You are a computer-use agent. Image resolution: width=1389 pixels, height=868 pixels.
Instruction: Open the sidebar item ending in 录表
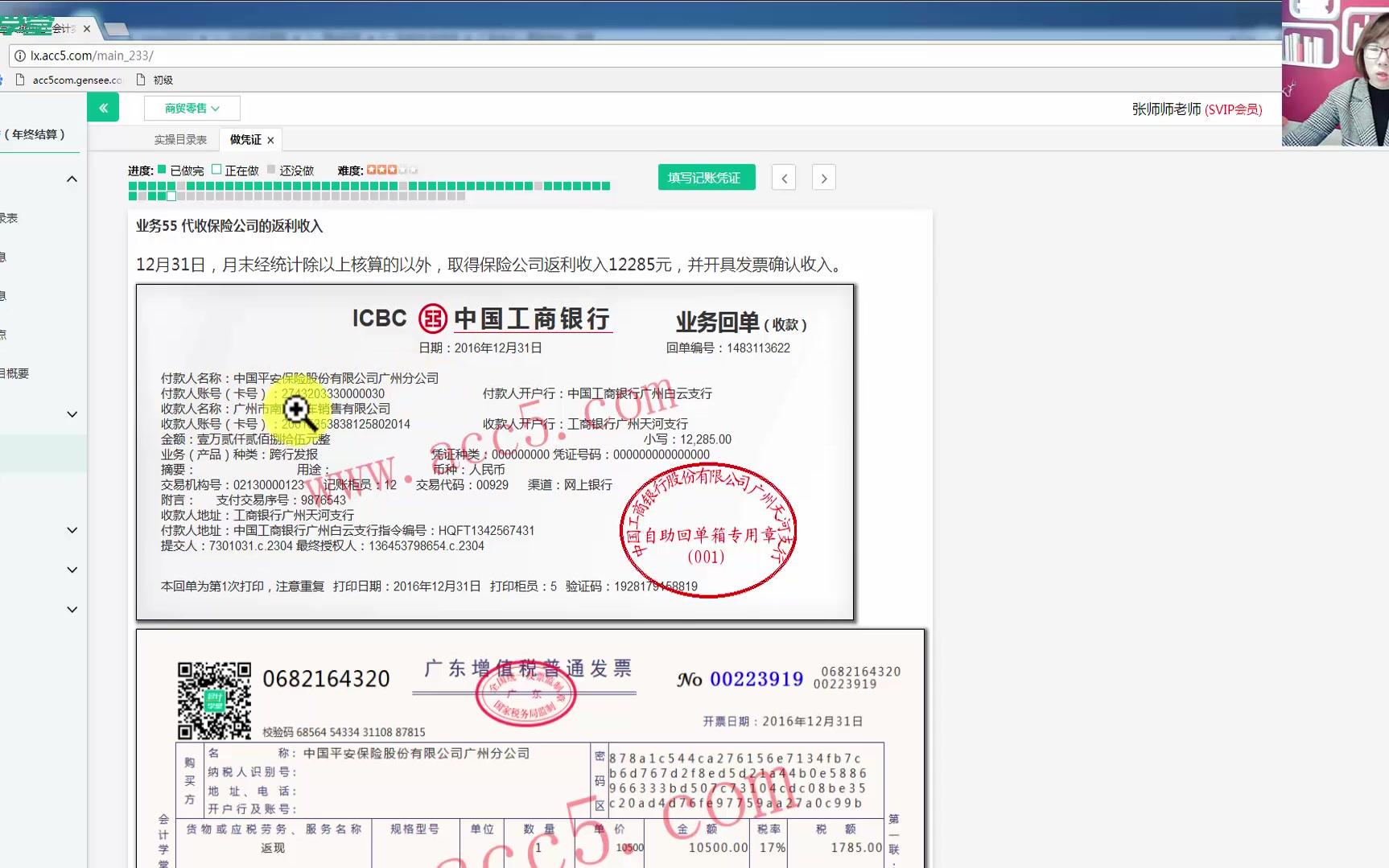9,218
